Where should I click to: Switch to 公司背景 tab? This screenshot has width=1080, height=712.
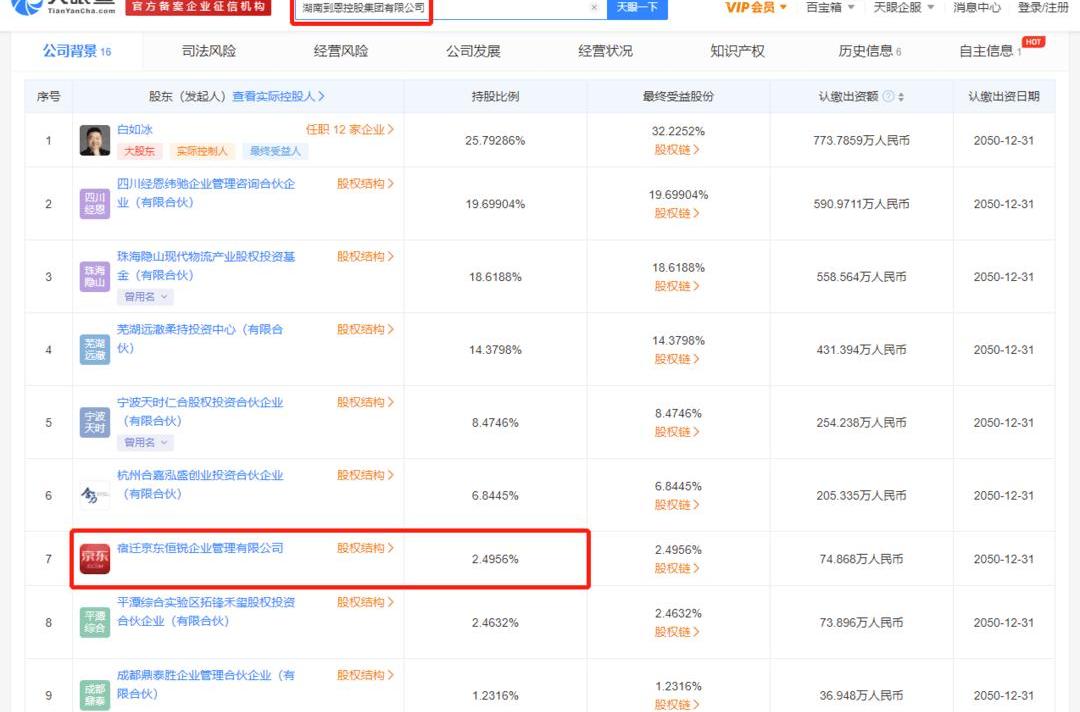(x=76, y=51)
